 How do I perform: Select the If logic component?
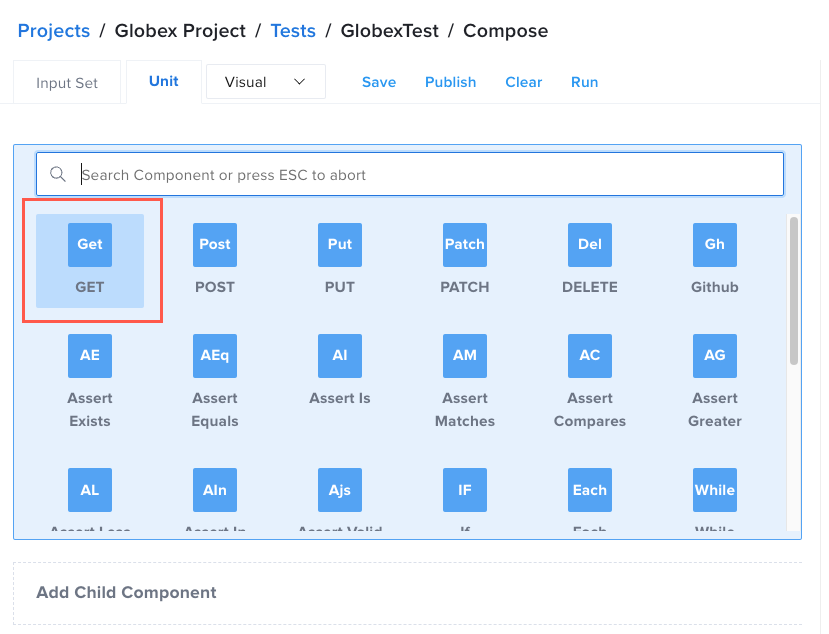[464, 490]
